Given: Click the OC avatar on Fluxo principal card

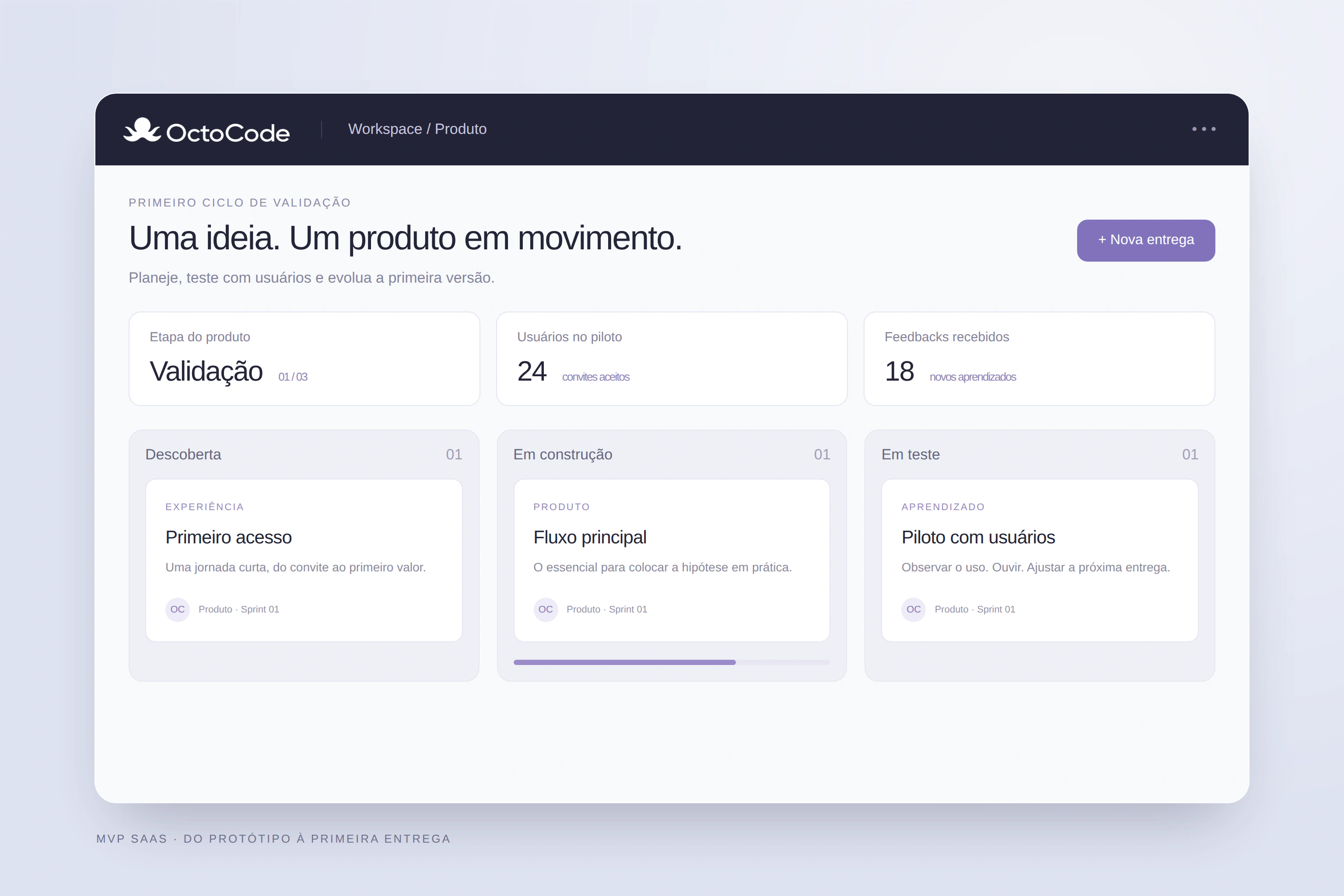Looking at the screenshot, I should (x=545, y=609).
